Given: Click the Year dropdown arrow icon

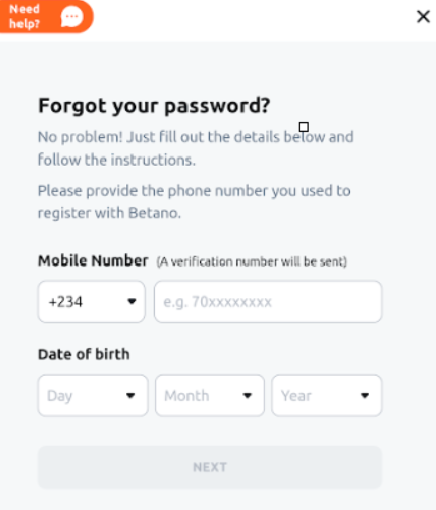Looking at the screenshot, I should [x=365, y=396].
